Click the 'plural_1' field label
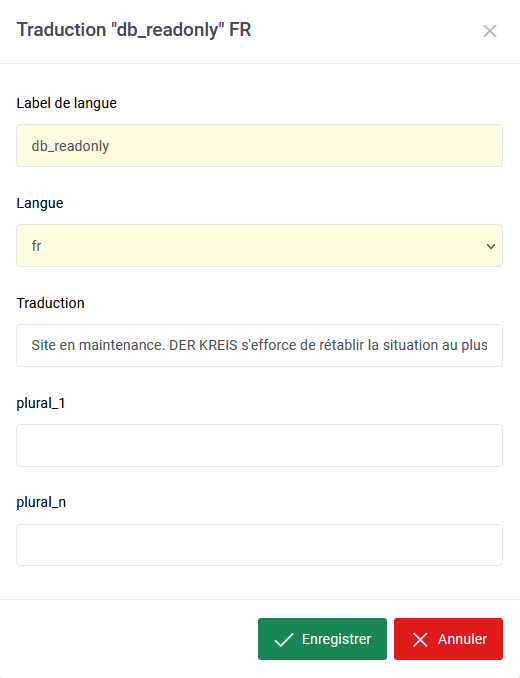Viewport: 520px width, 678px height. pyautogui.click(x=41, y=403)
